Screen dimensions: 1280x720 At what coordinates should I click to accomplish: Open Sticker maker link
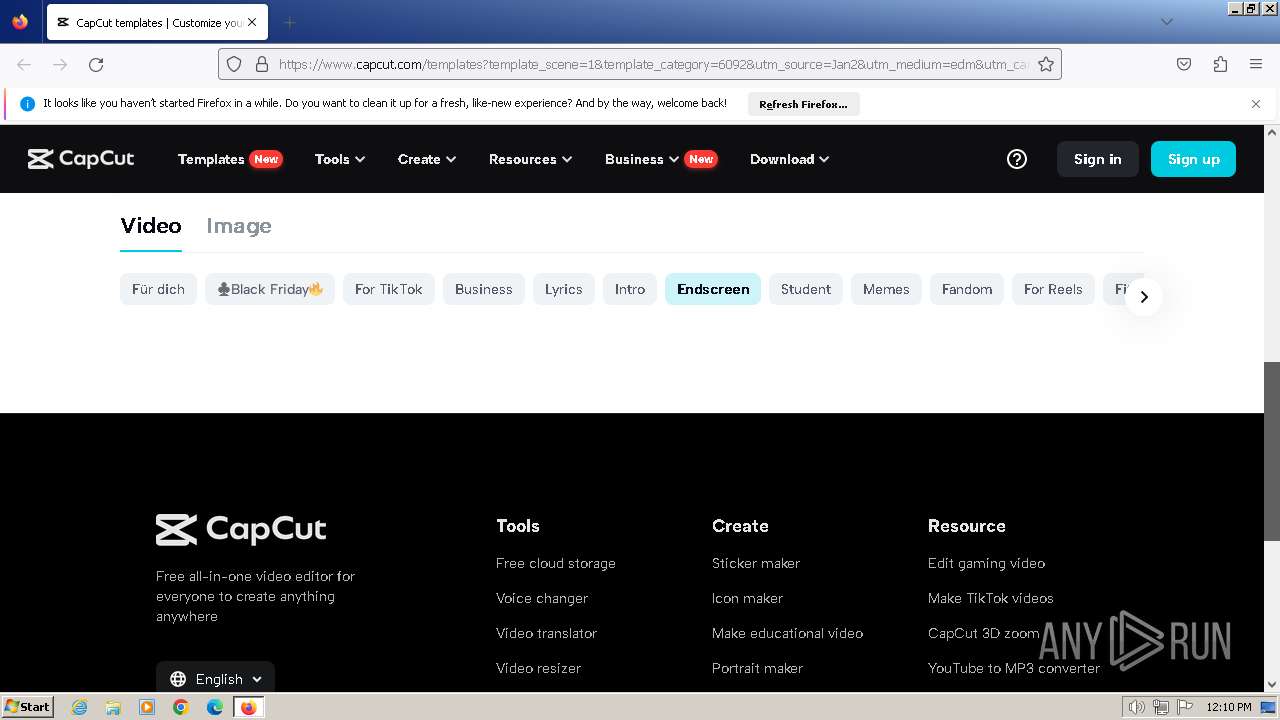756,563
